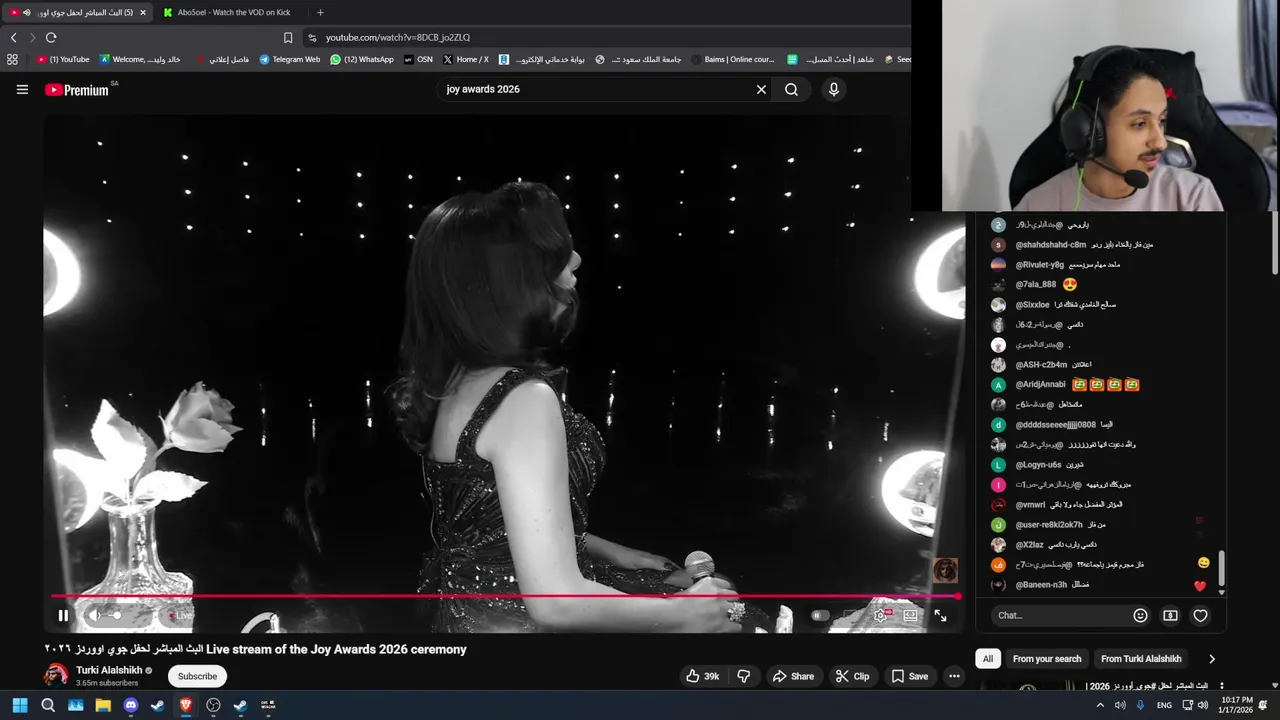The height and width of the screenshot is (720, 1280).
Task: Select From your search chip
Action: pos(1047,659)
